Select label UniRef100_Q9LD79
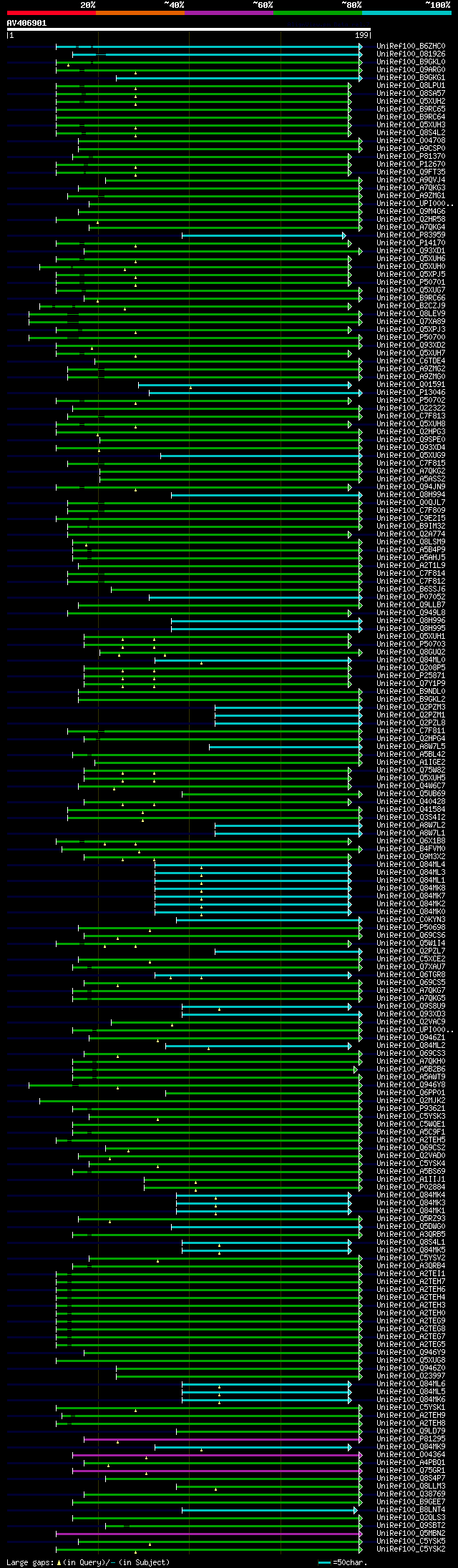 pyautogui.click(x=411, y=1431)
